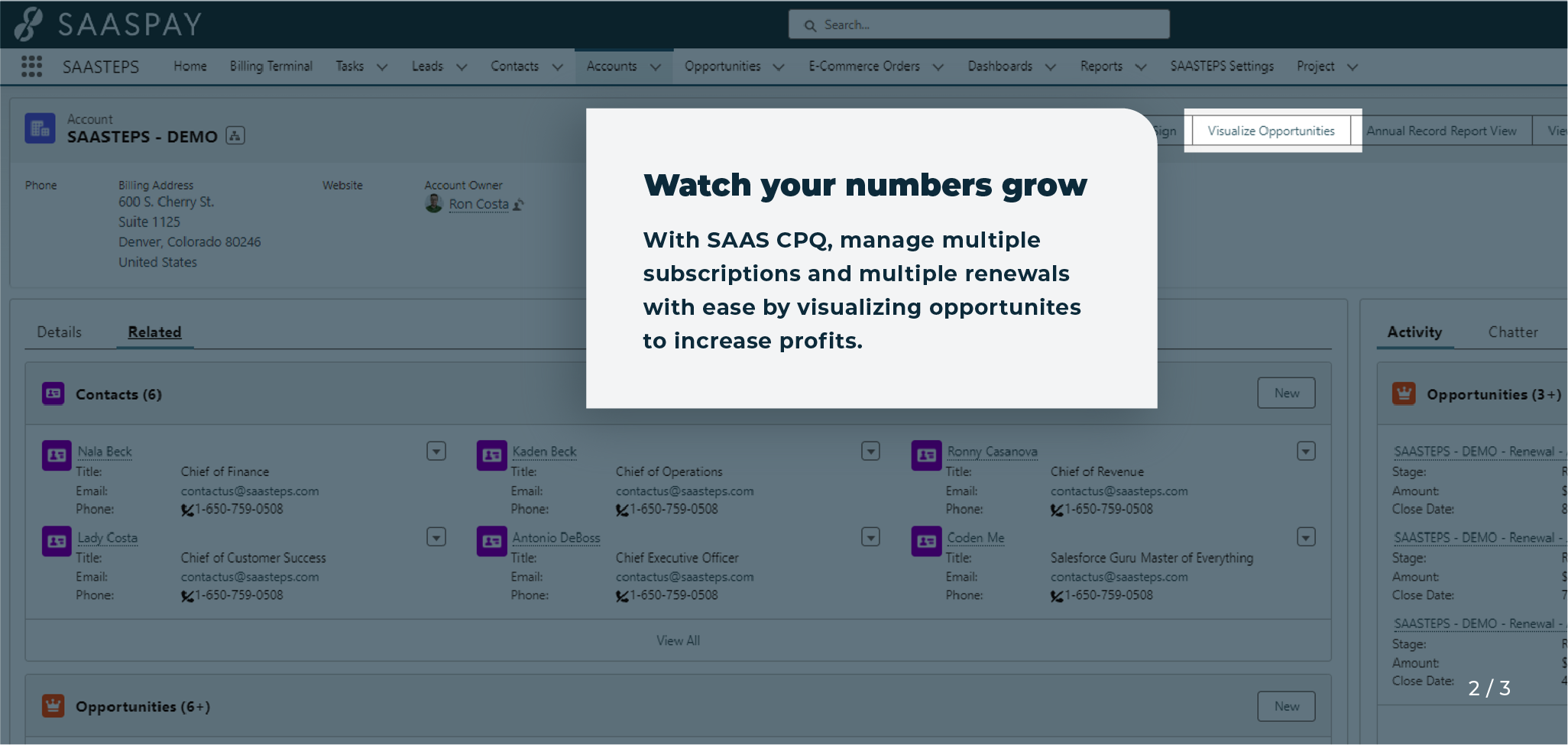
Task: Open View All contacts link
Action: pos(678,640)
